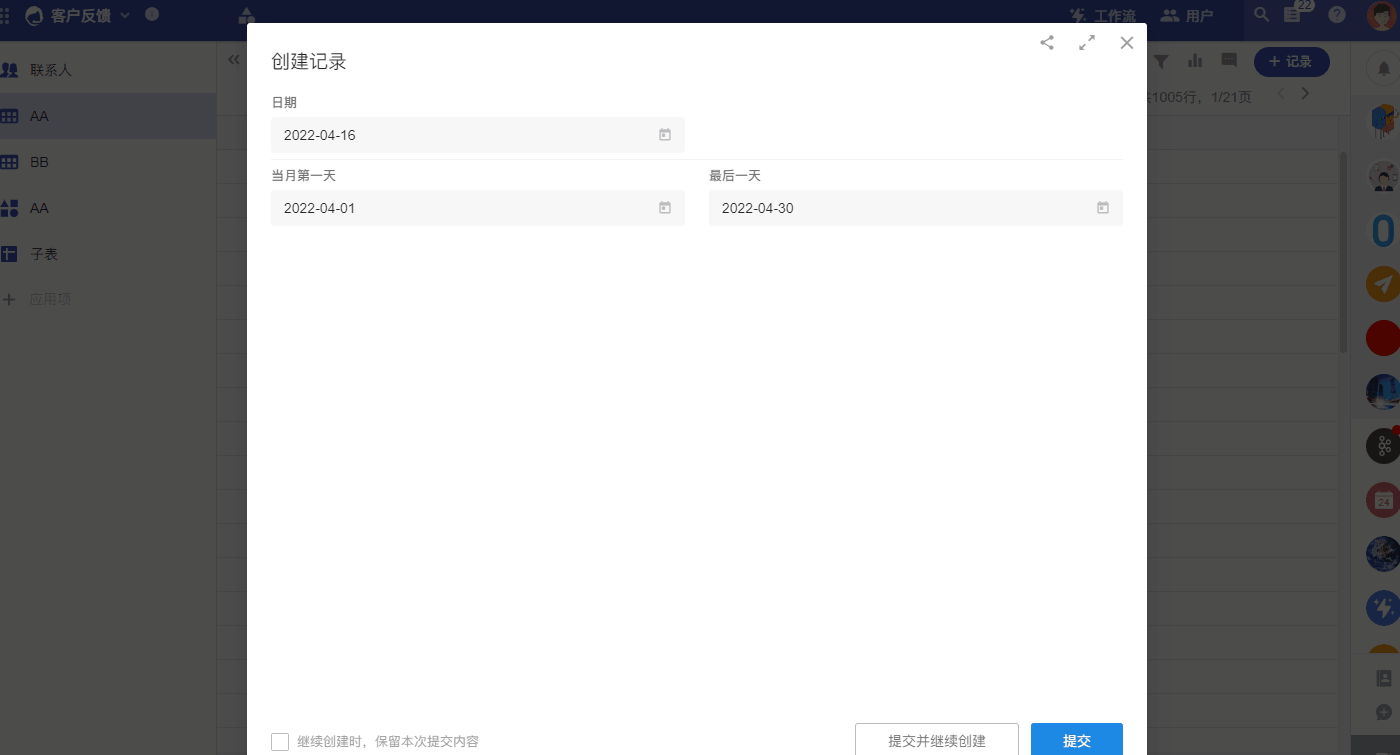Image resolution: width=1400 pixels, height=755 pixels.
Task: Open calendar picker for 最后一天 field
Action: [x=1103, y=208]
